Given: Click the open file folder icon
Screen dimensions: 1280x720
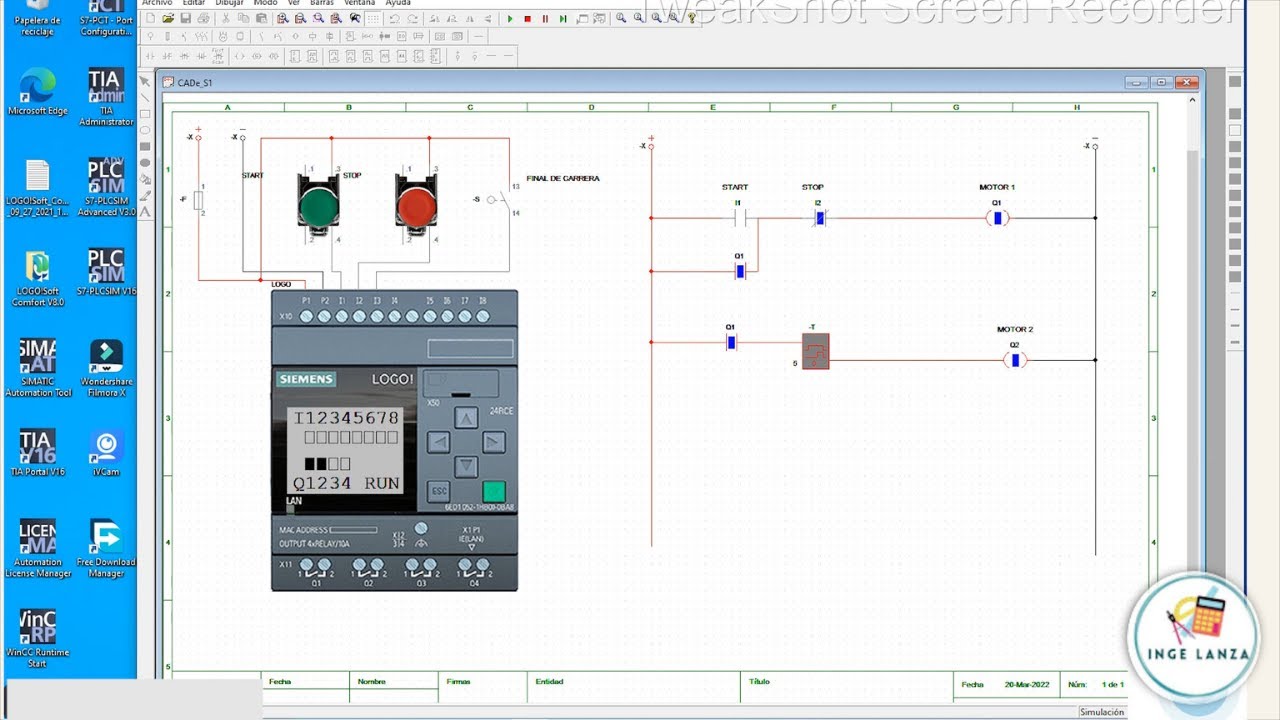Looking at the screenshot, I should click(168, 19).
